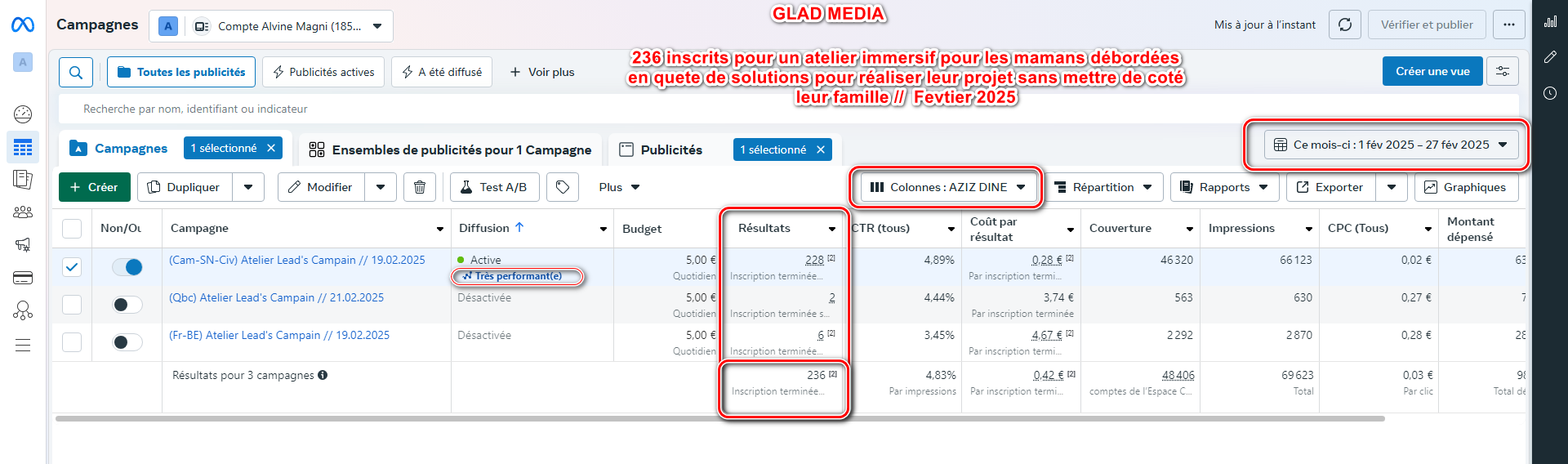Open the Meta logo home icon

[x=23, y=25]
